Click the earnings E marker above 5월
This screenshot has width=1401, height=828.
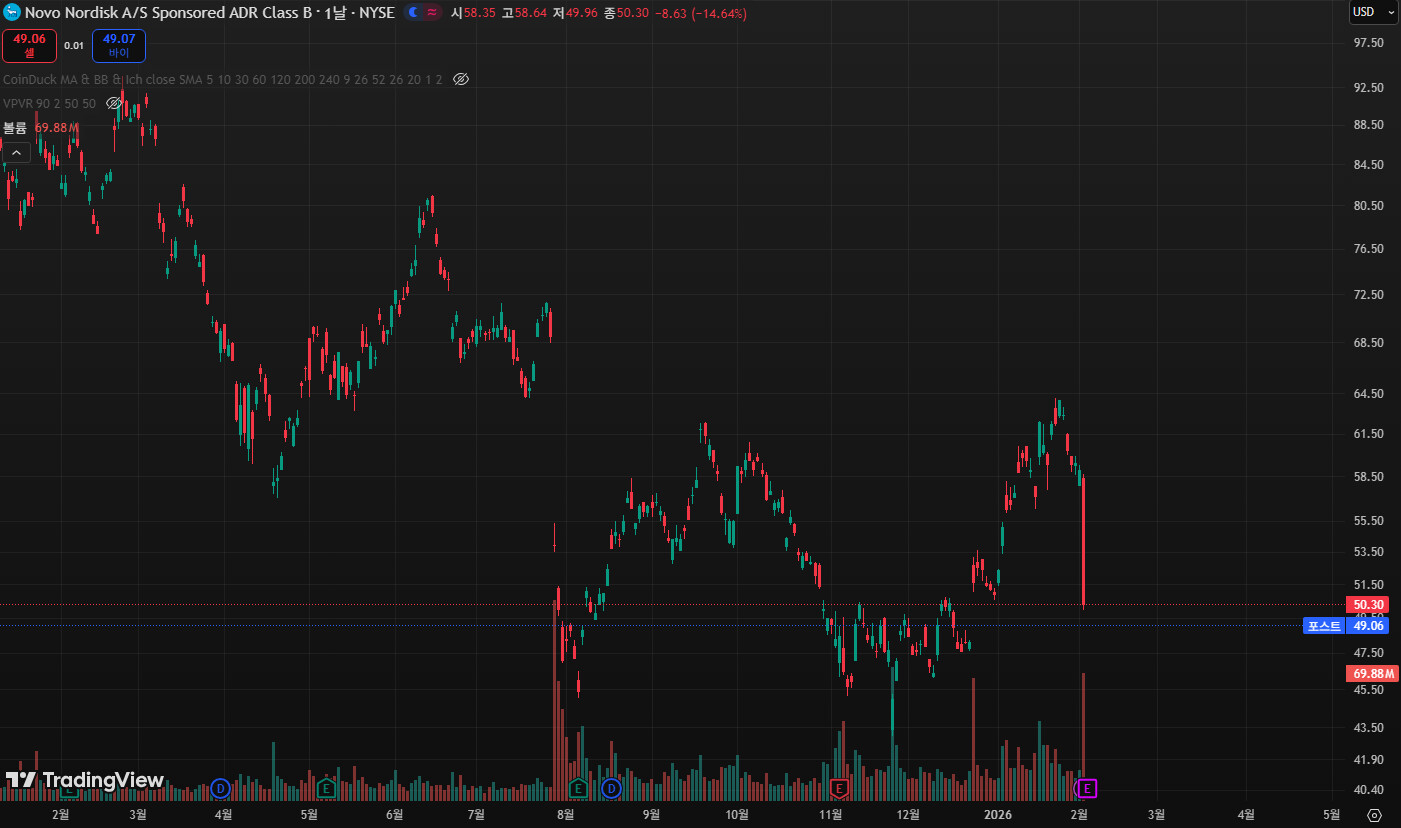[326, 789]
